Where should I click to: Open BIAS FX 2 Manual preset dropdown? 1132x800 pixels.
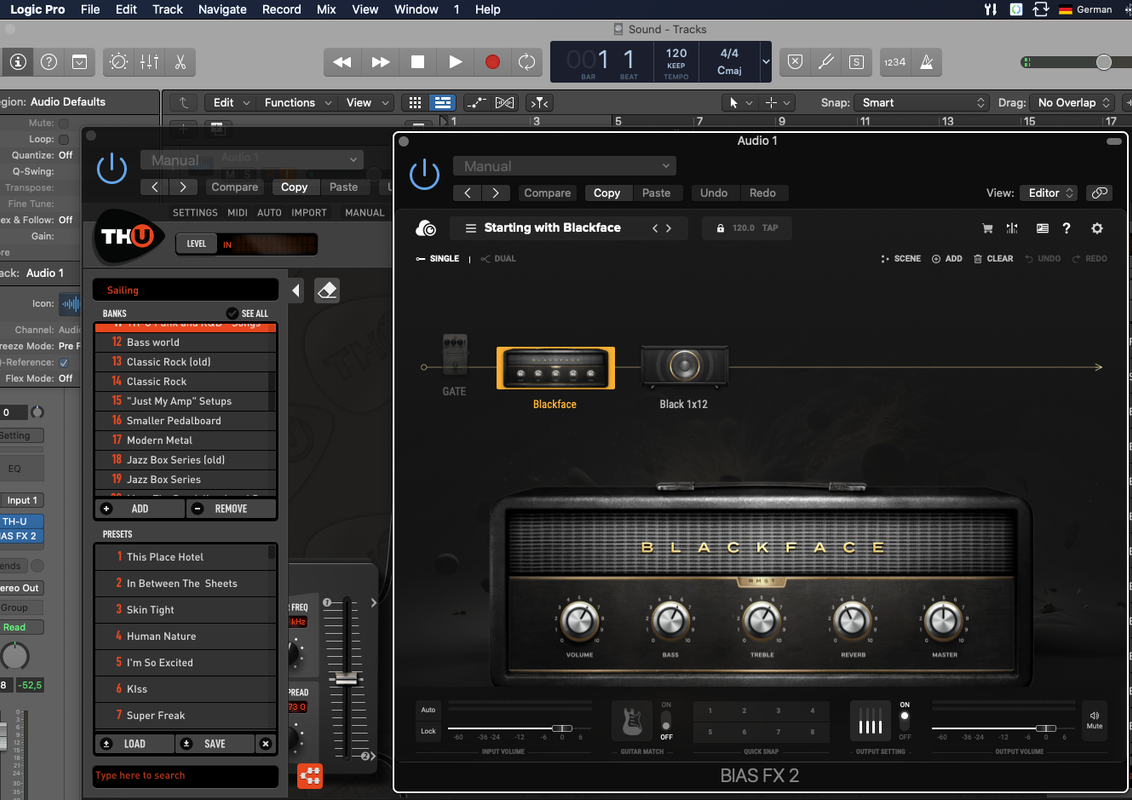coord(565,166)
